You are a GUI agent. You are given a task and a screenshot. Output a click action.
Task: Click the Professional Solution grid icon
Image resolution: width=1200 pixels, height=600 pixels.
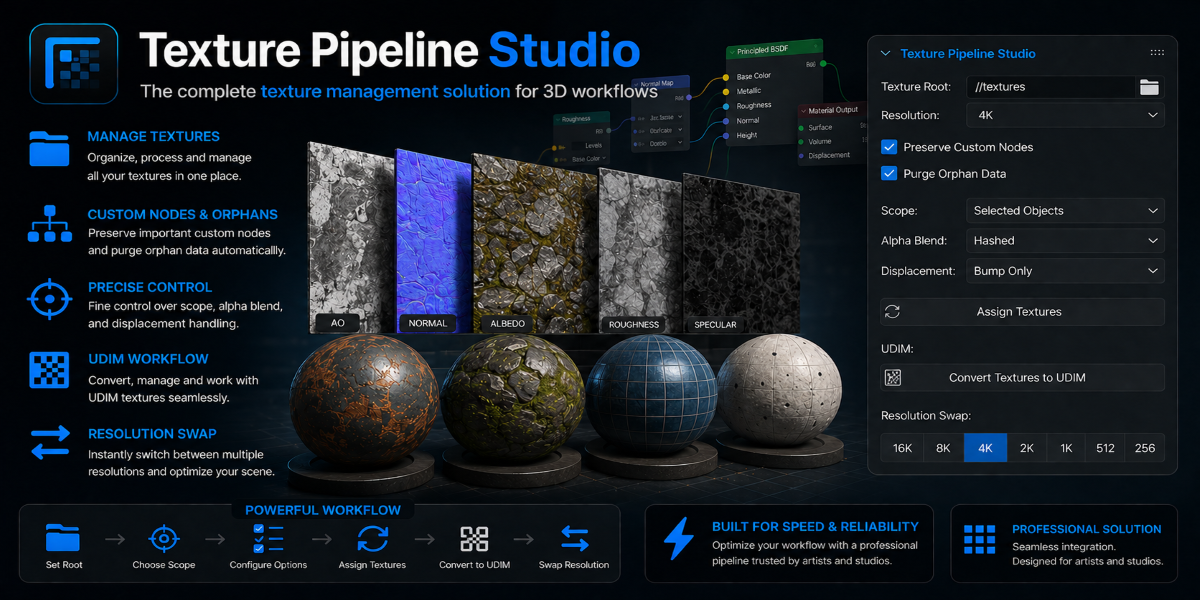tap(980, 539)
